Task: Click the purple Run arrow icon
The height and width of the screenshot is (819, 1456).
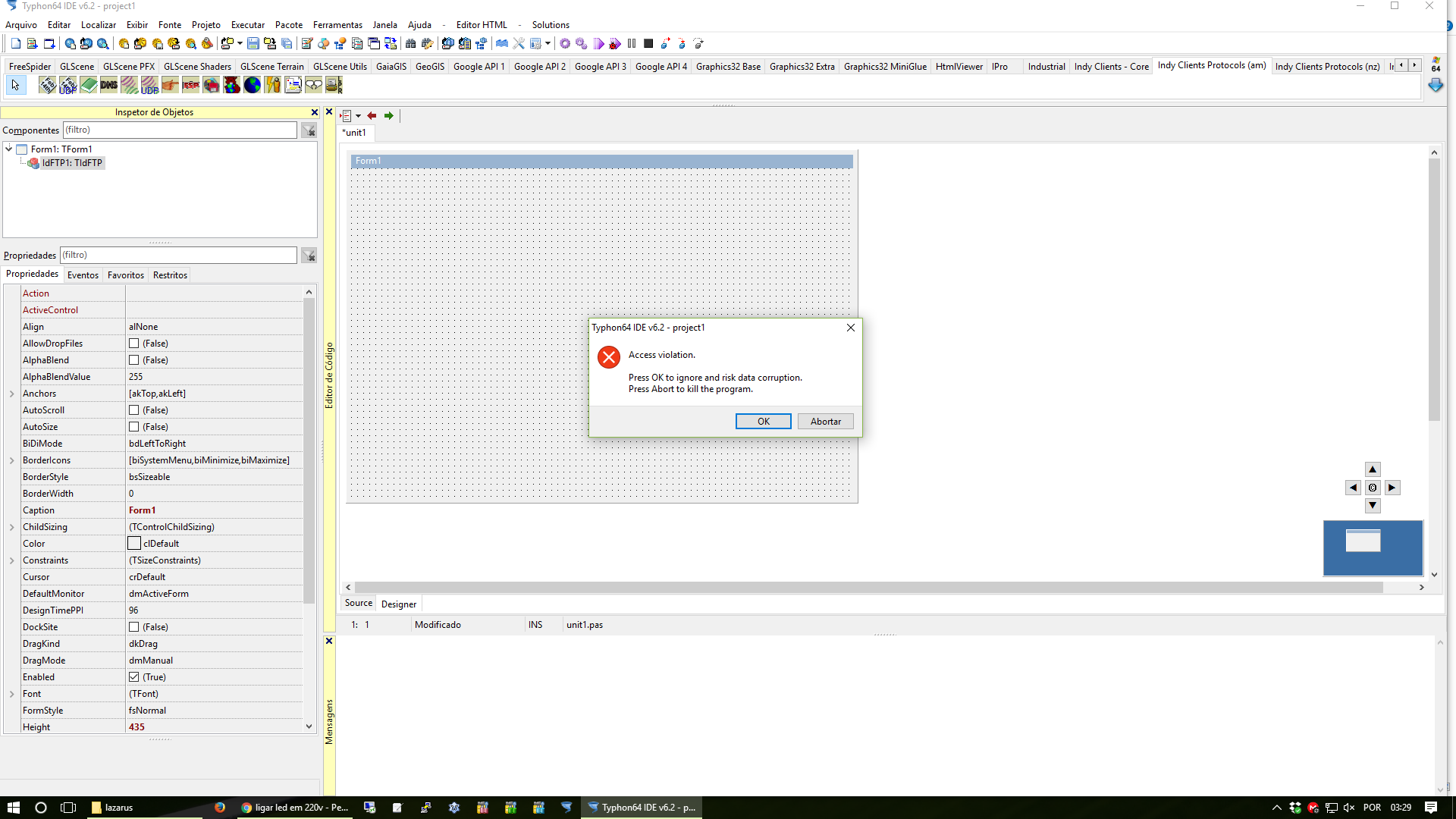Action: coord(599,44)
